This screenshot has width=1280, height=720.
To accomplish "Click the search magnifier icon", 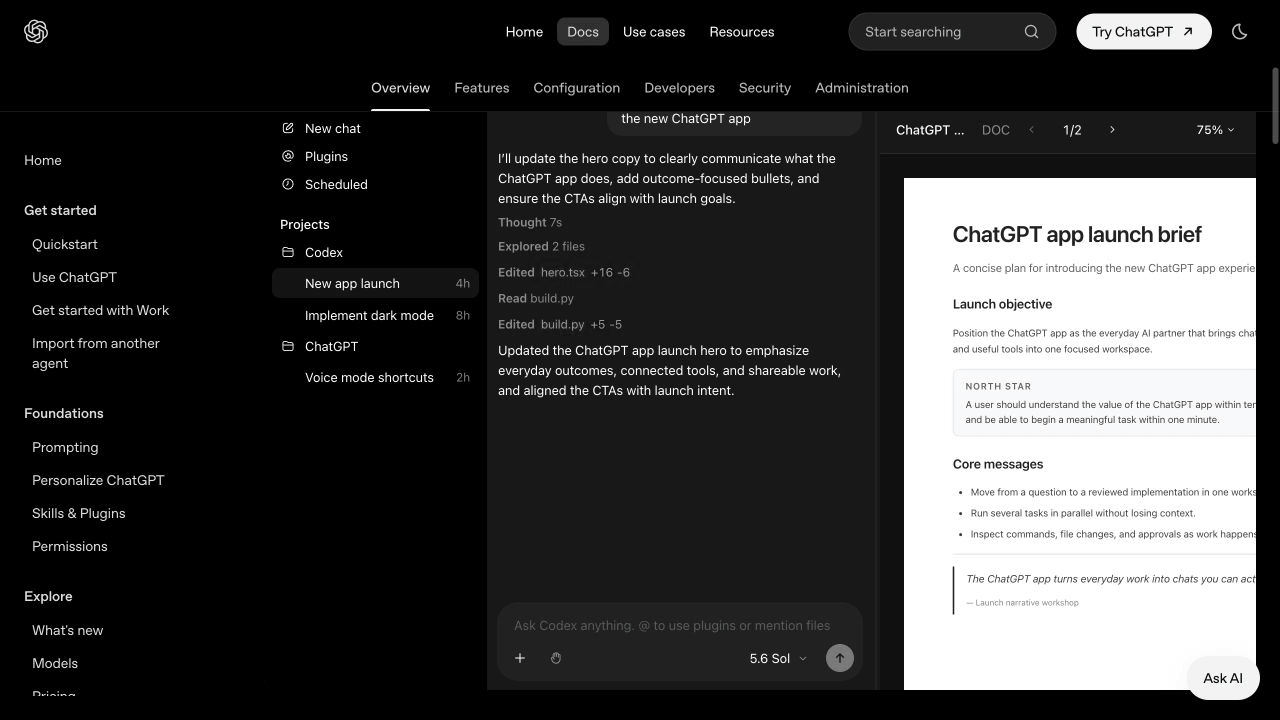I will tap(1031, 32).
